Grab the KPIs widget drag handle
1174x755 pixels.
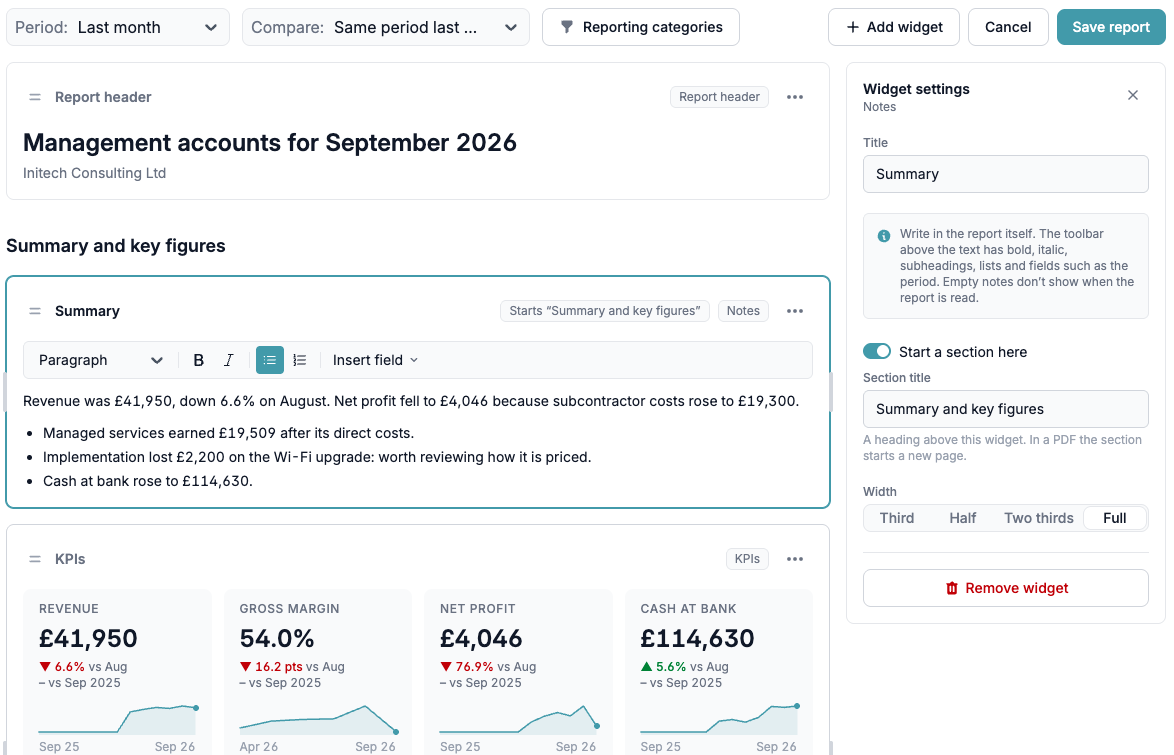pyautogui.click(x=34, y=559)
